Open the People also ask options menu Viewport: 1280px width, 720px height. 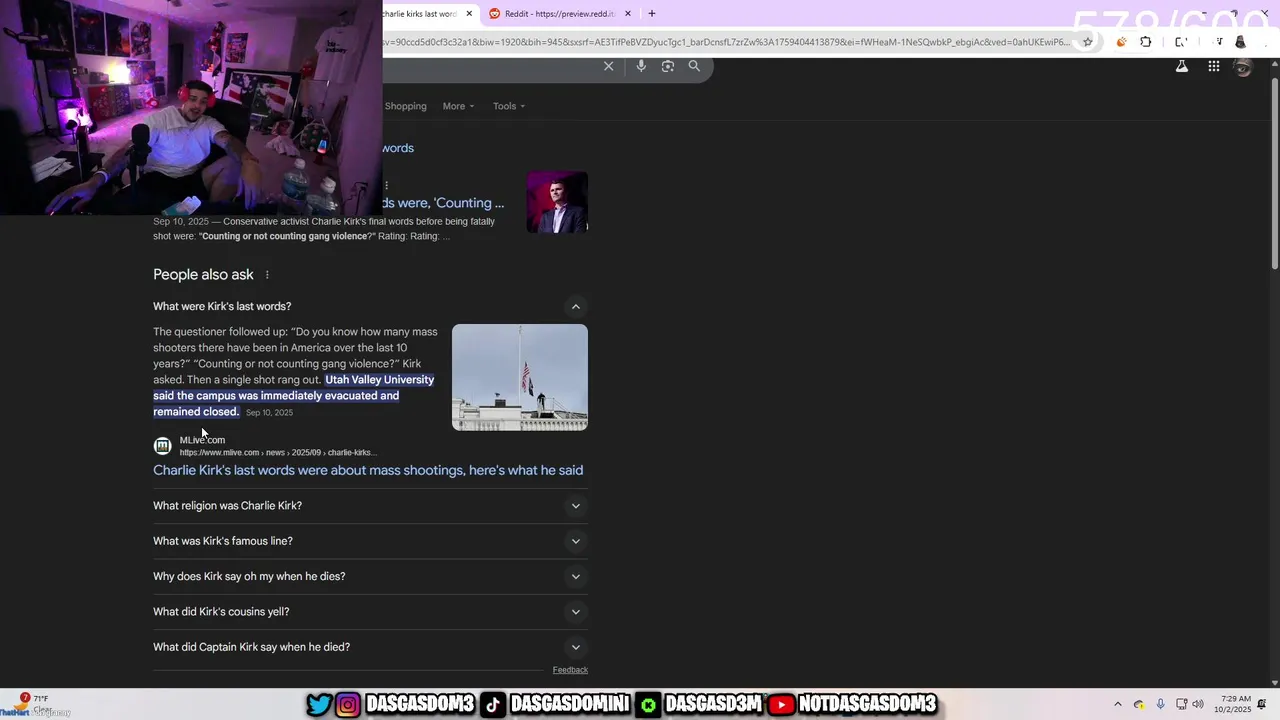pyautogui.click(x=267, y=275)
